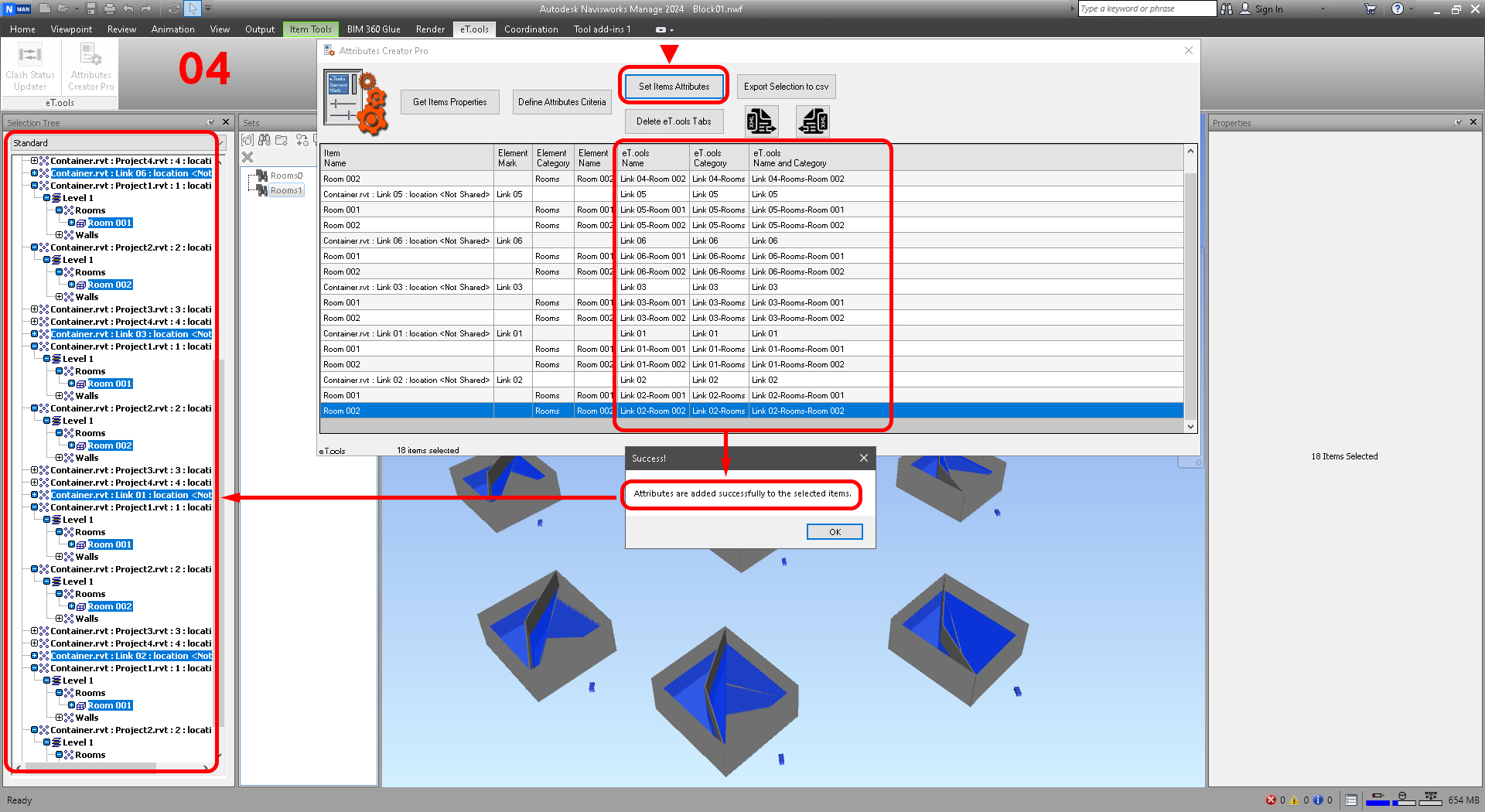Screen dimensions: 1485x812
Task: Click the Save Selection icon in Sets panel
Action: point(247,140)
